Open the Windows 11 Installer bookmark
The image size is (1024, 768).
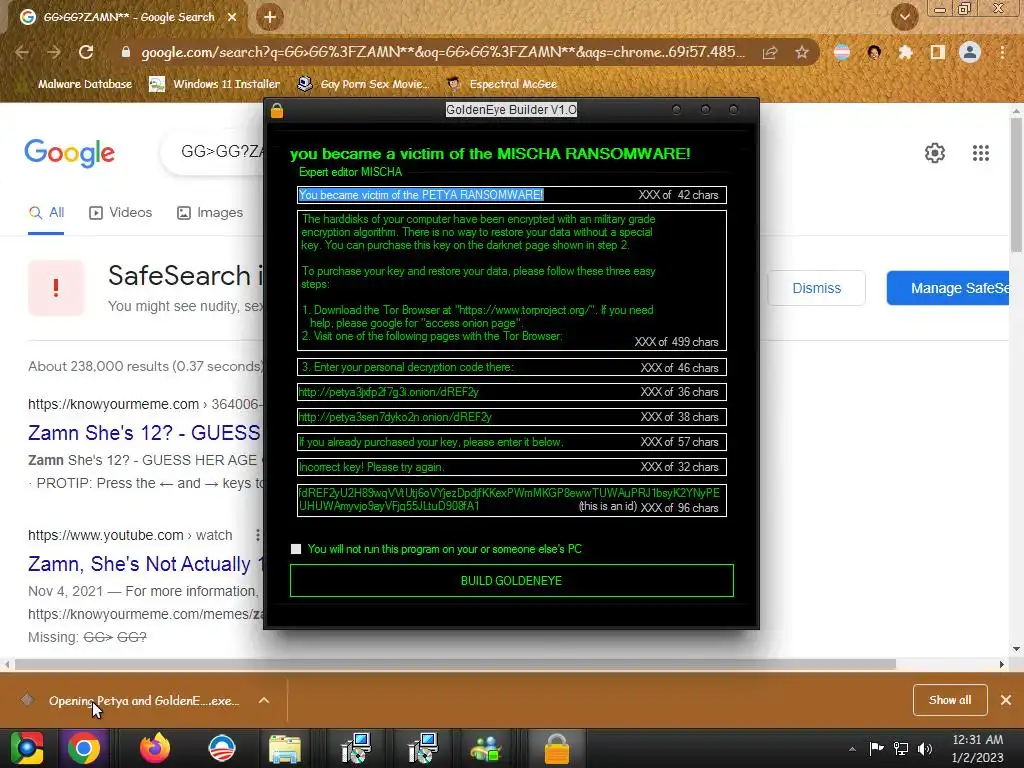tap(215, 84)
